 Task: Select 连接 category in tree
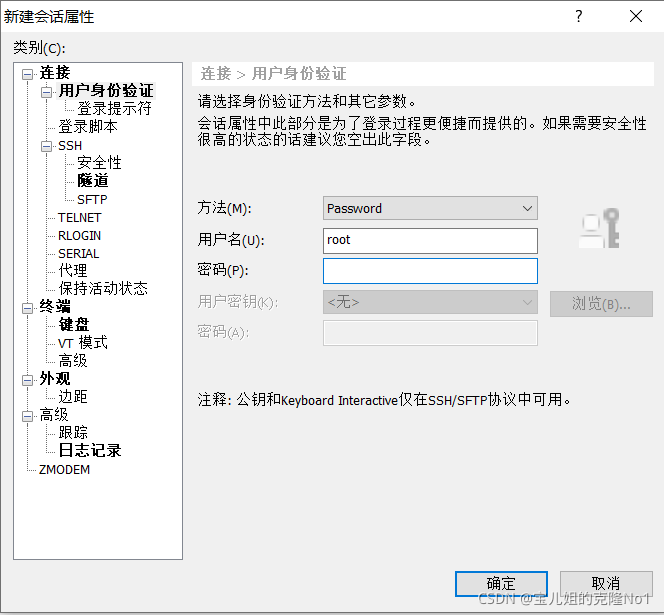[x=55, y=72]
